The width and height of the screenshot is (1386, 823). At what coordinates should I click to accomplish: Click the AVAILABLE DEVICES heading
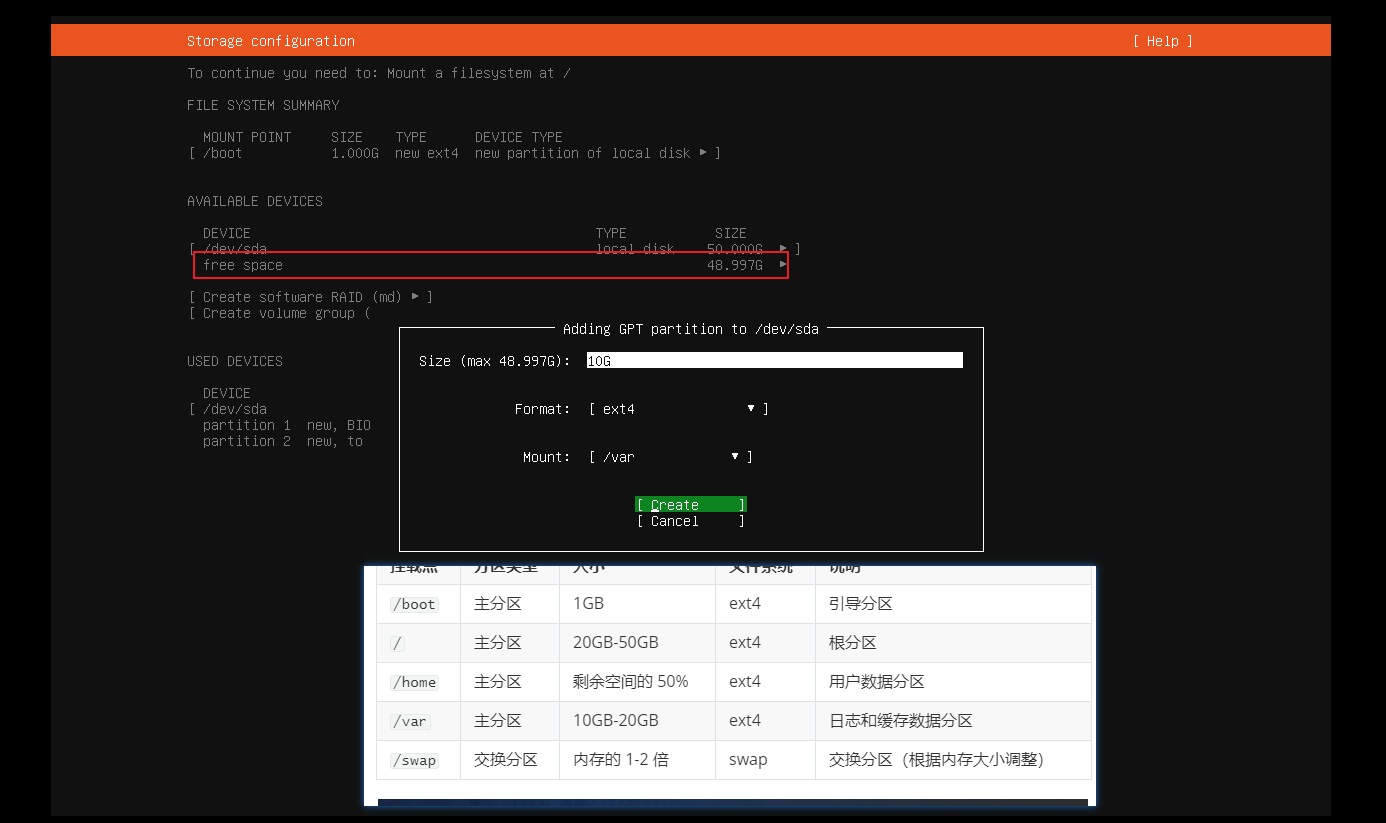tap(255, 201)
